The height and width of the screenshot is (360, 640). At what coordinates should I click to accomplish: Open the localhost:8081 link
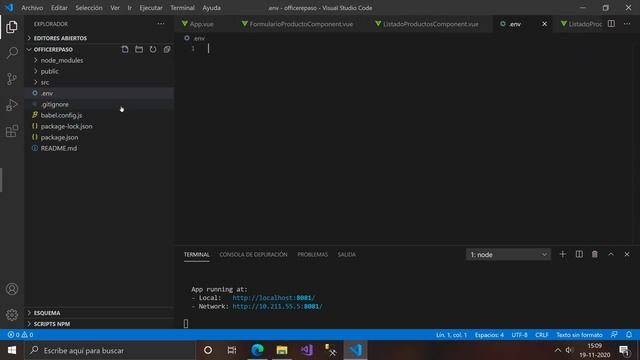(x=273, y=298)
